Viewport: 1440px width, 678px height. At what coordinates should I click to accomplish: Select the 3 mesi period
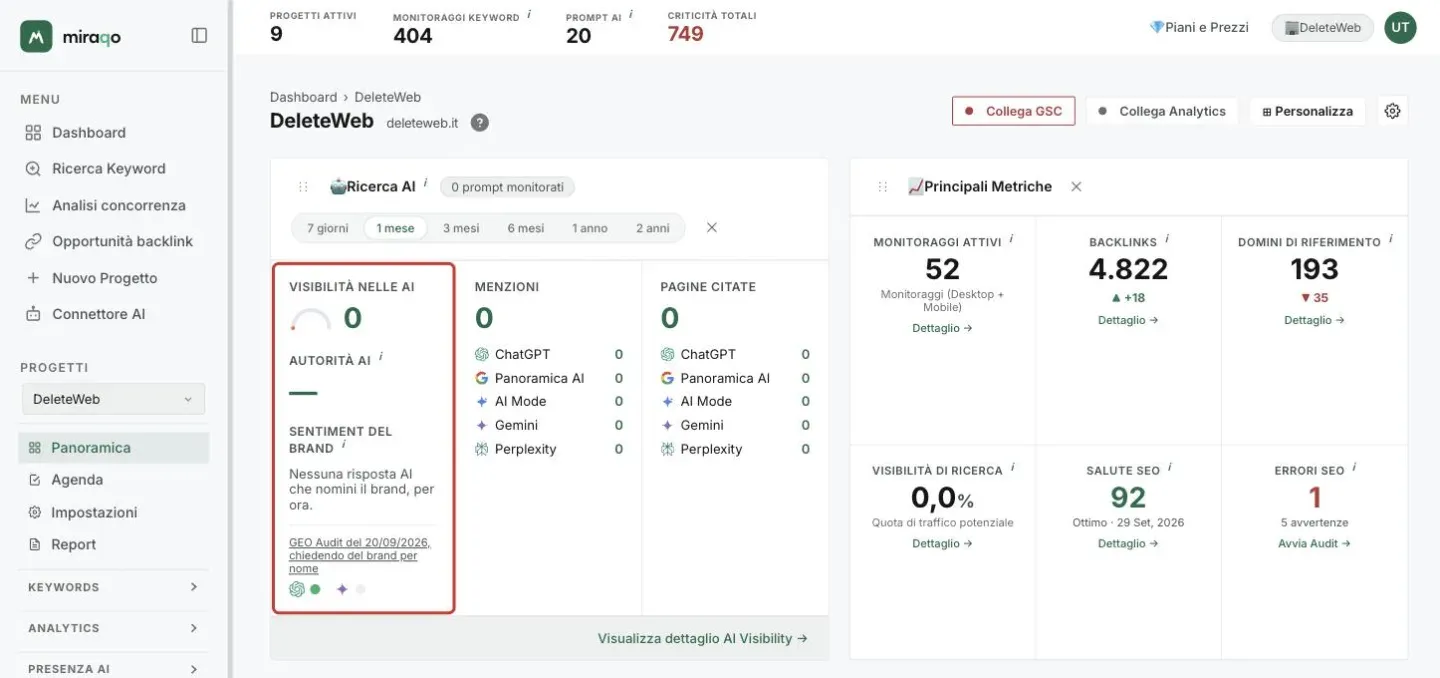click(x=461, y=228)
